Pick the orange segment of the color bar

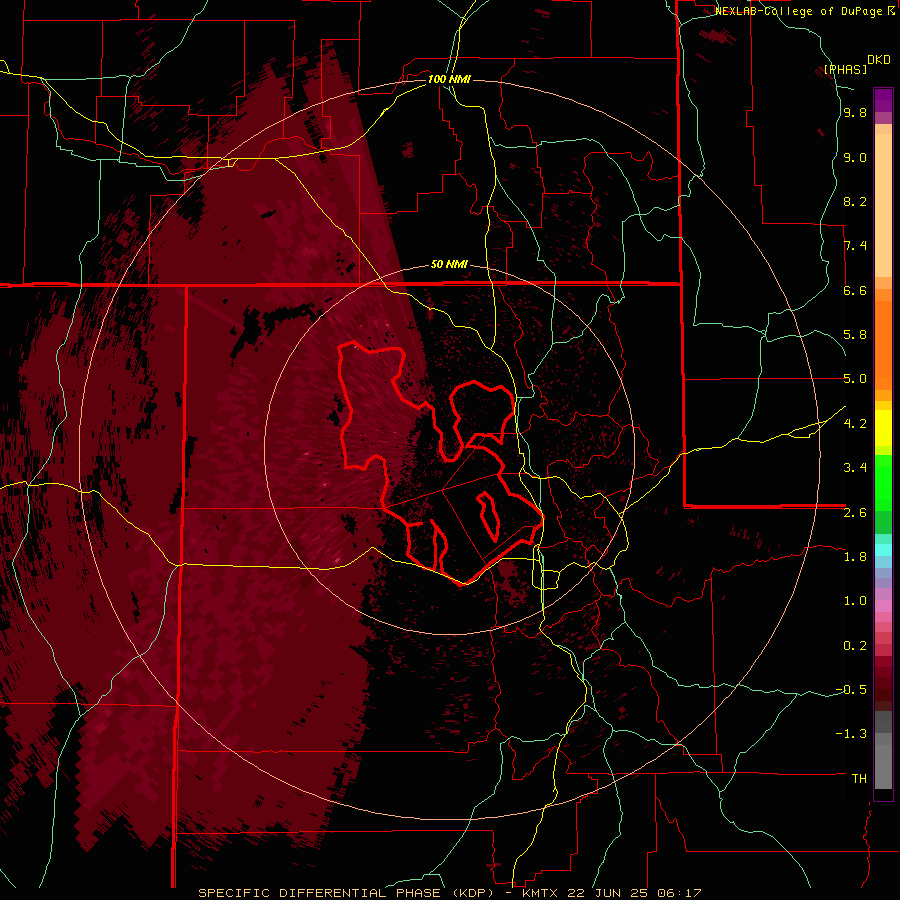(x=883, y=344)
